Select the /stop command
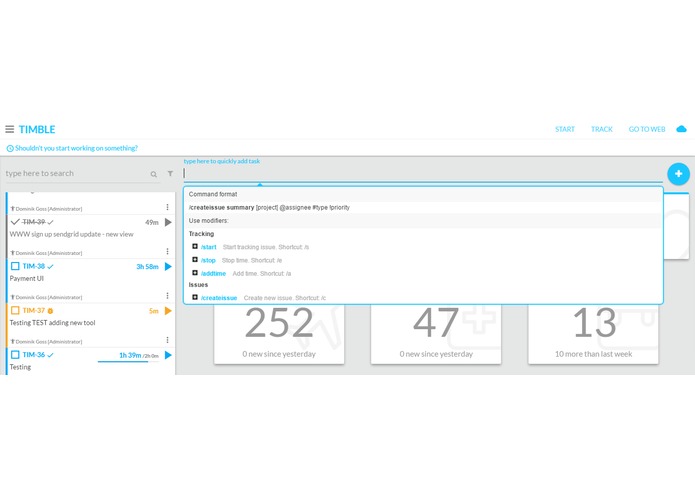This screenshot has height=494, width=695. (208, 261)
